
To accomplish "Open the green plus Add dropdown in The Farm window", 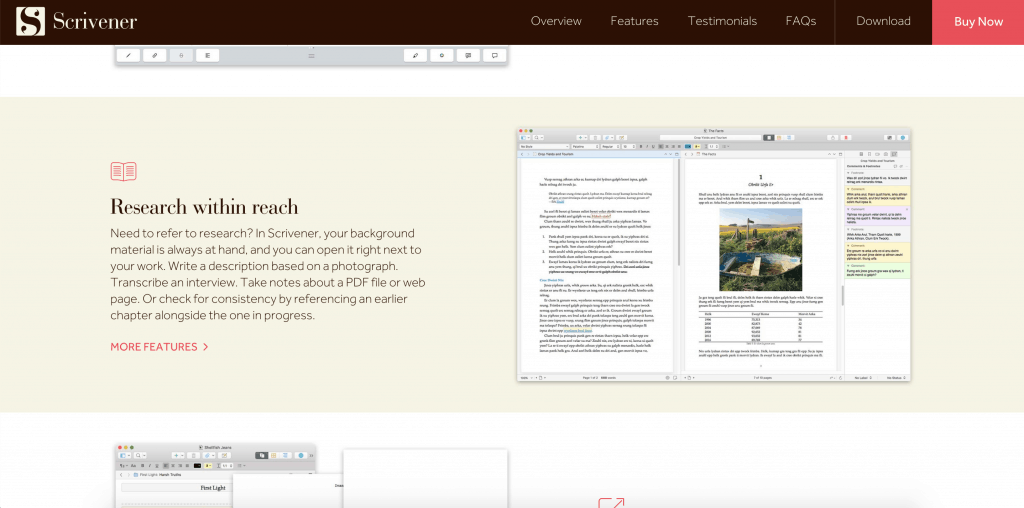I will (x=582, y=138).
